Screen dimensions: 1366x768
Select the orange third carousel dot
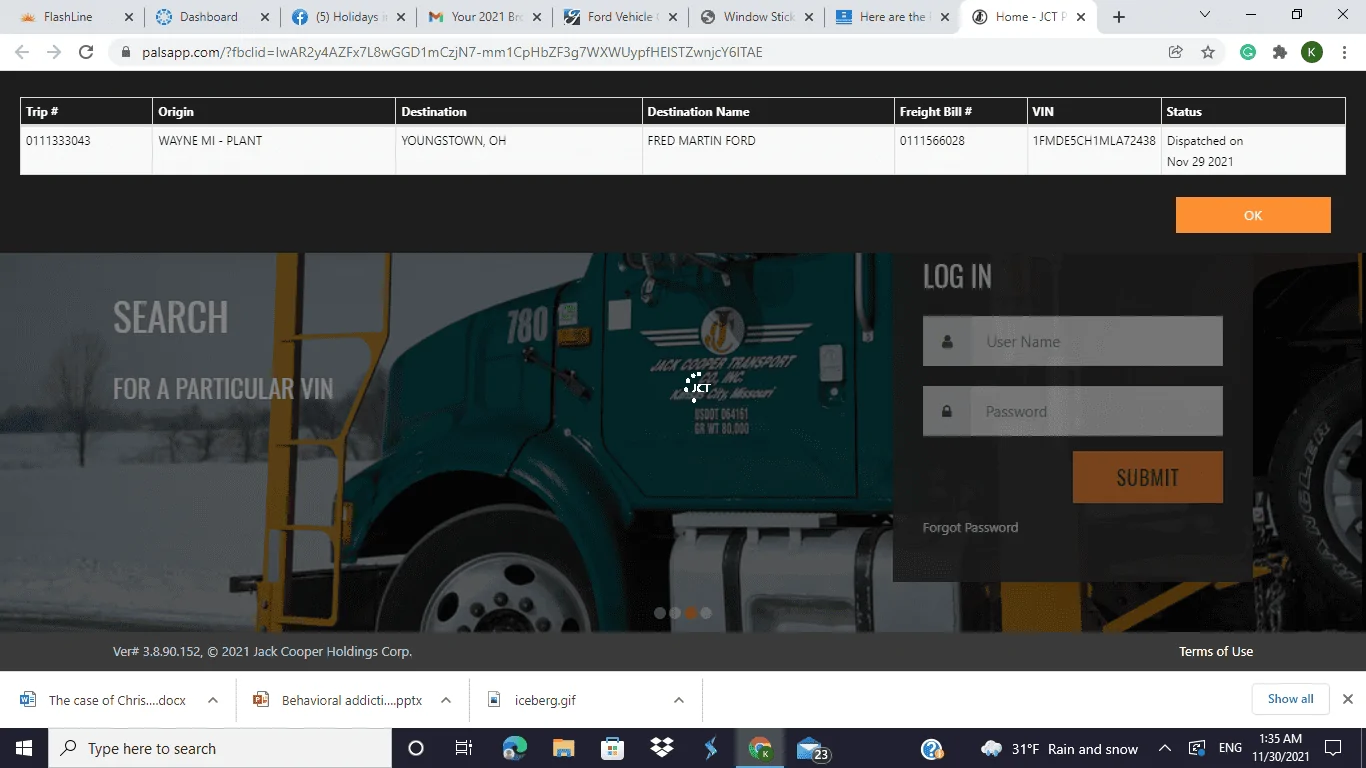690,613
